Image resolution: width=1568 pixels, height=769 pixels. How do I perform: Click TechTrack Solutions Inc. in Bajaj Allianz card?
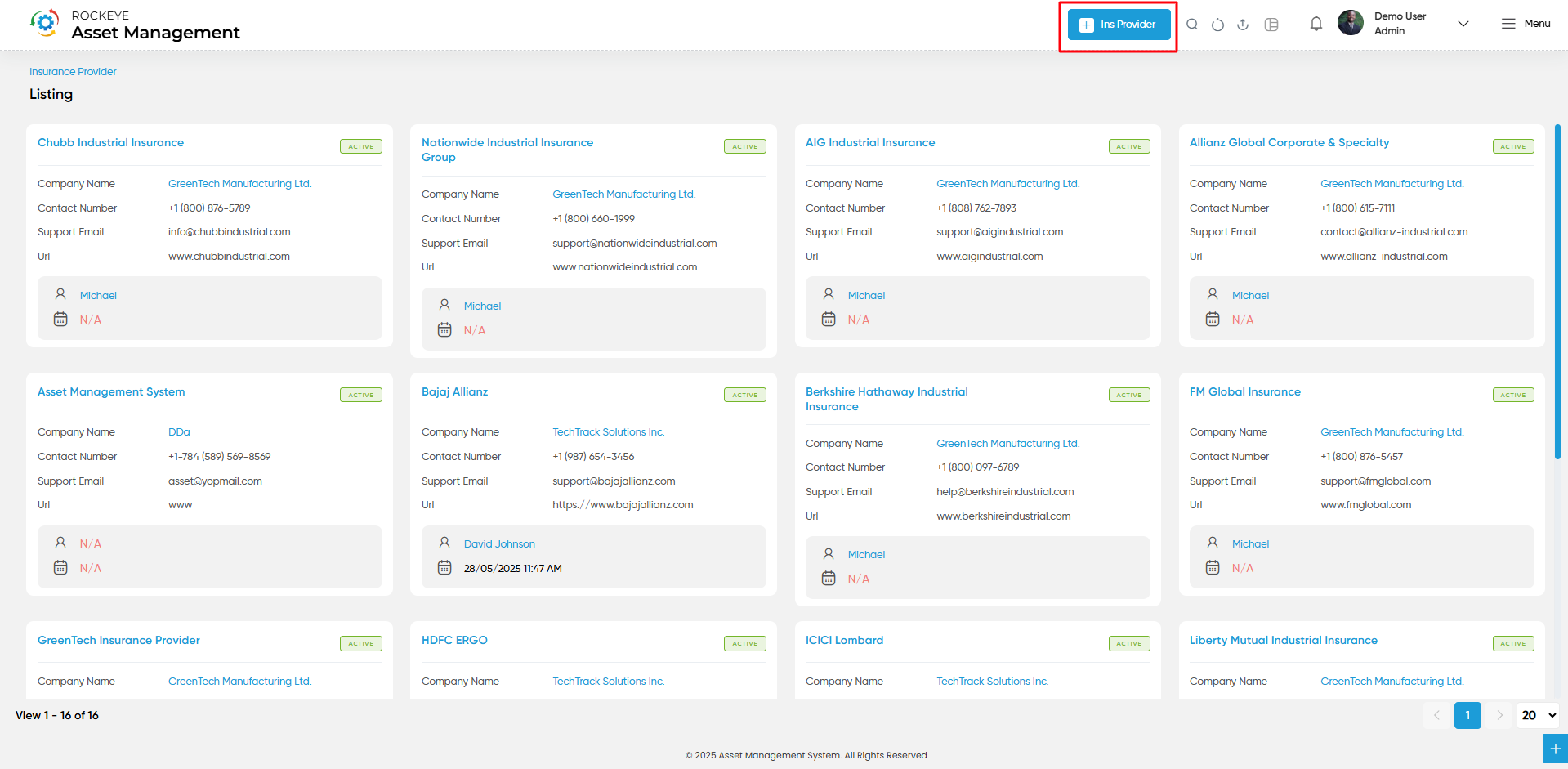click(608, 432)
